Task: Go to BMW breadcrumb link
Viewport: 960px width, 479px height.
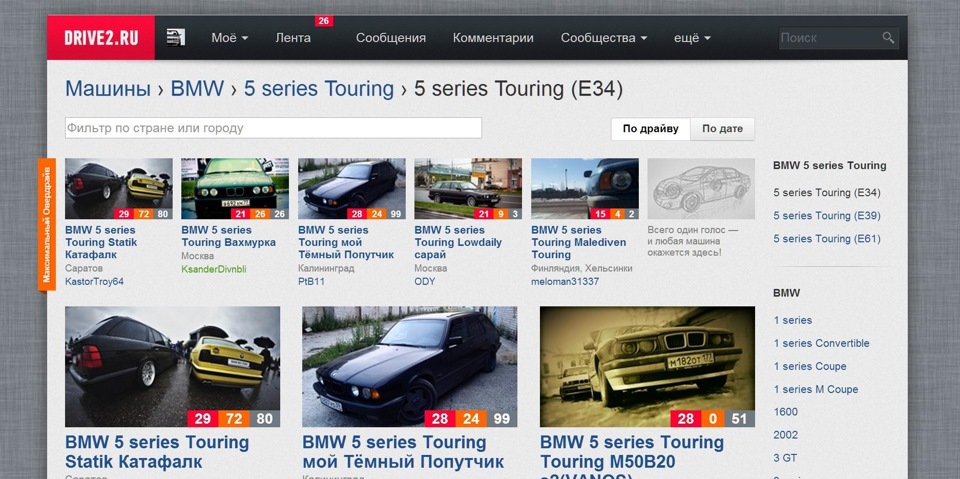Action: pyautogui.click(x=197, y=89)
